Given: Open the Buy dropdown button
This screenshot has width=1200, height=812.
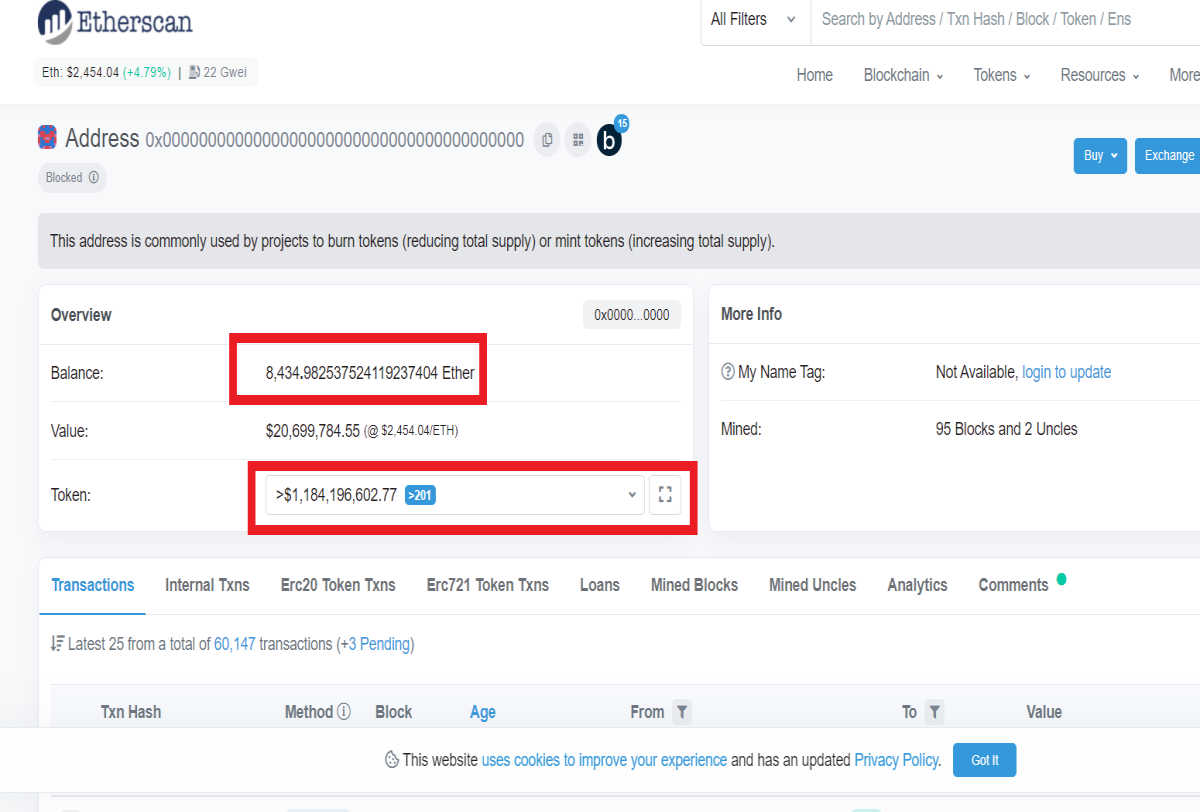Looking at the screenshot, I should coord(1100,156).
